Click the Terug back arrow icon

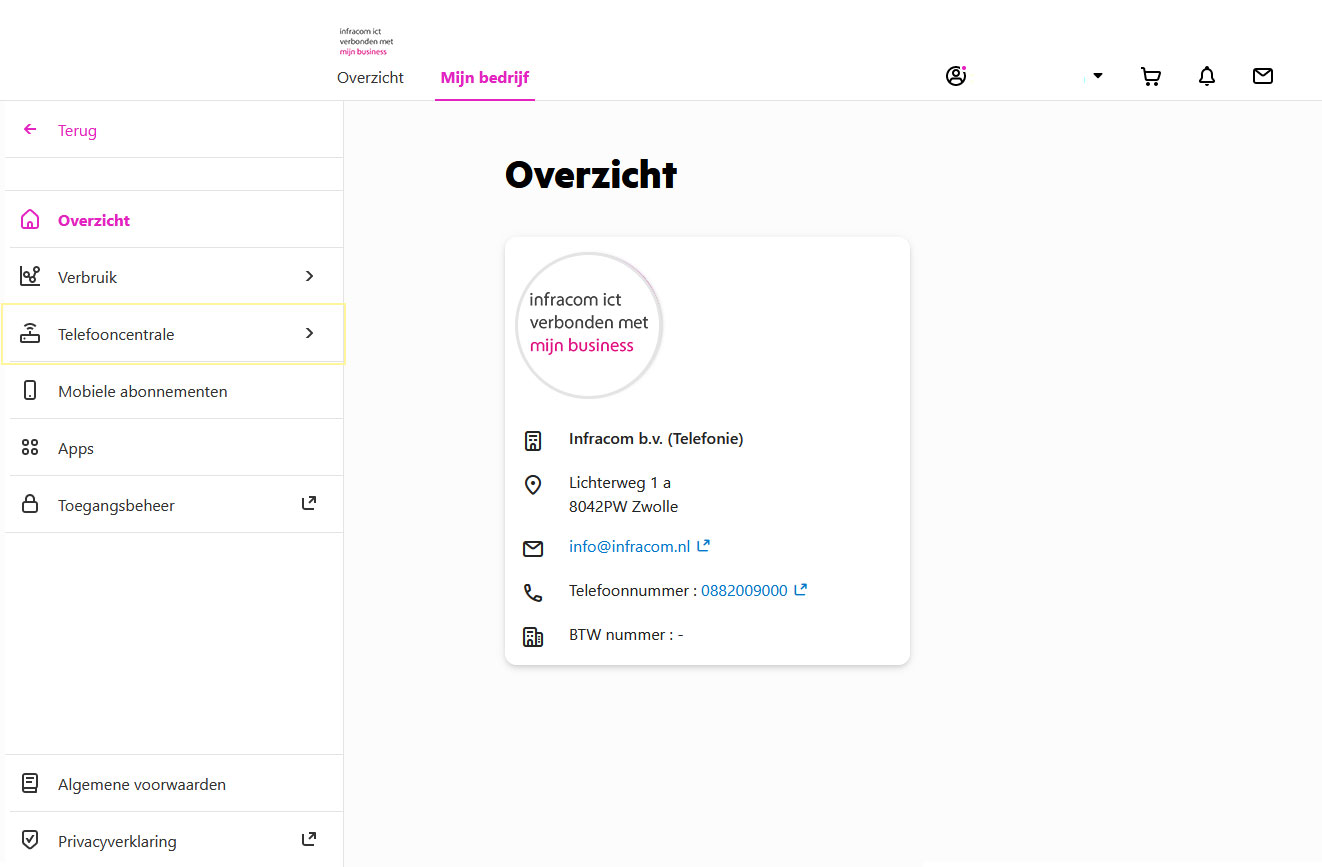coord(30,130)
